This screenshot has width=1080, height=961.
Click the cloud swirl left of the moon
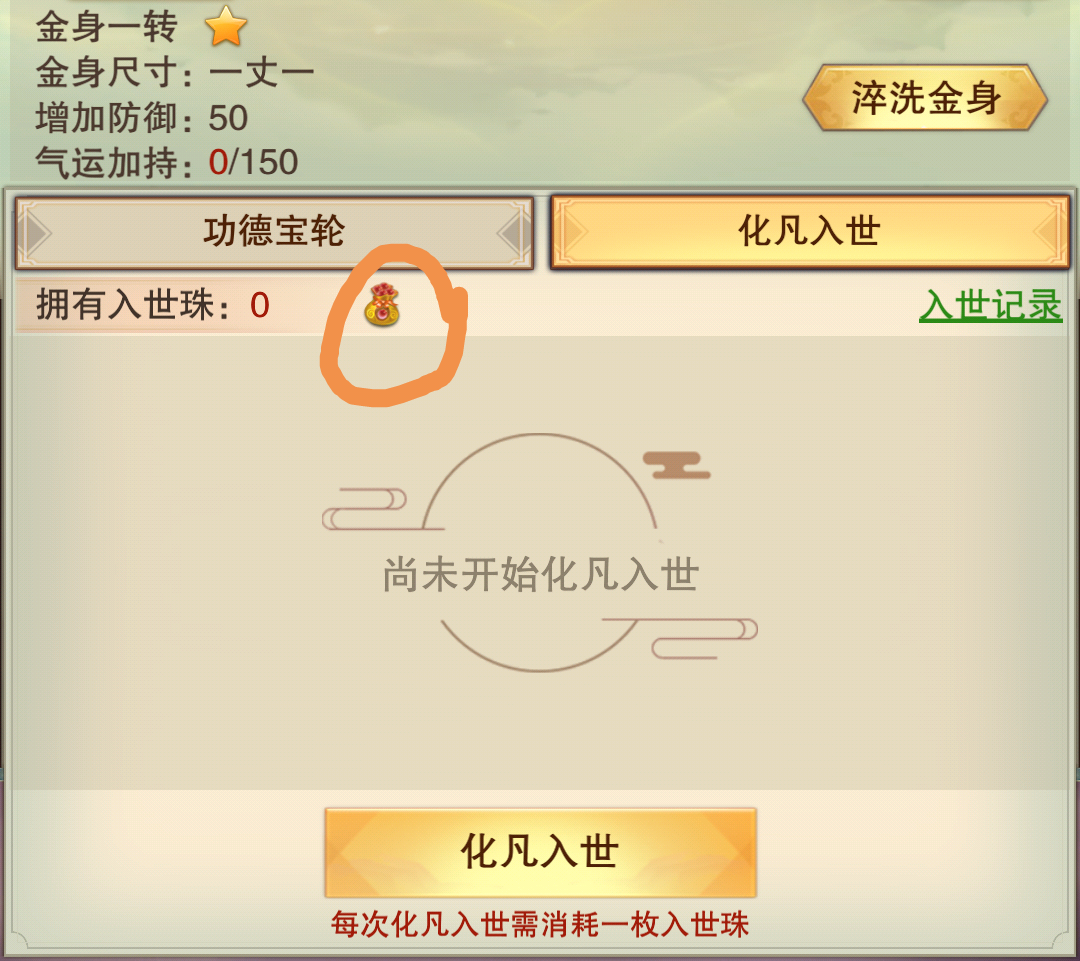pyautogui.click(x=365, y=509)
